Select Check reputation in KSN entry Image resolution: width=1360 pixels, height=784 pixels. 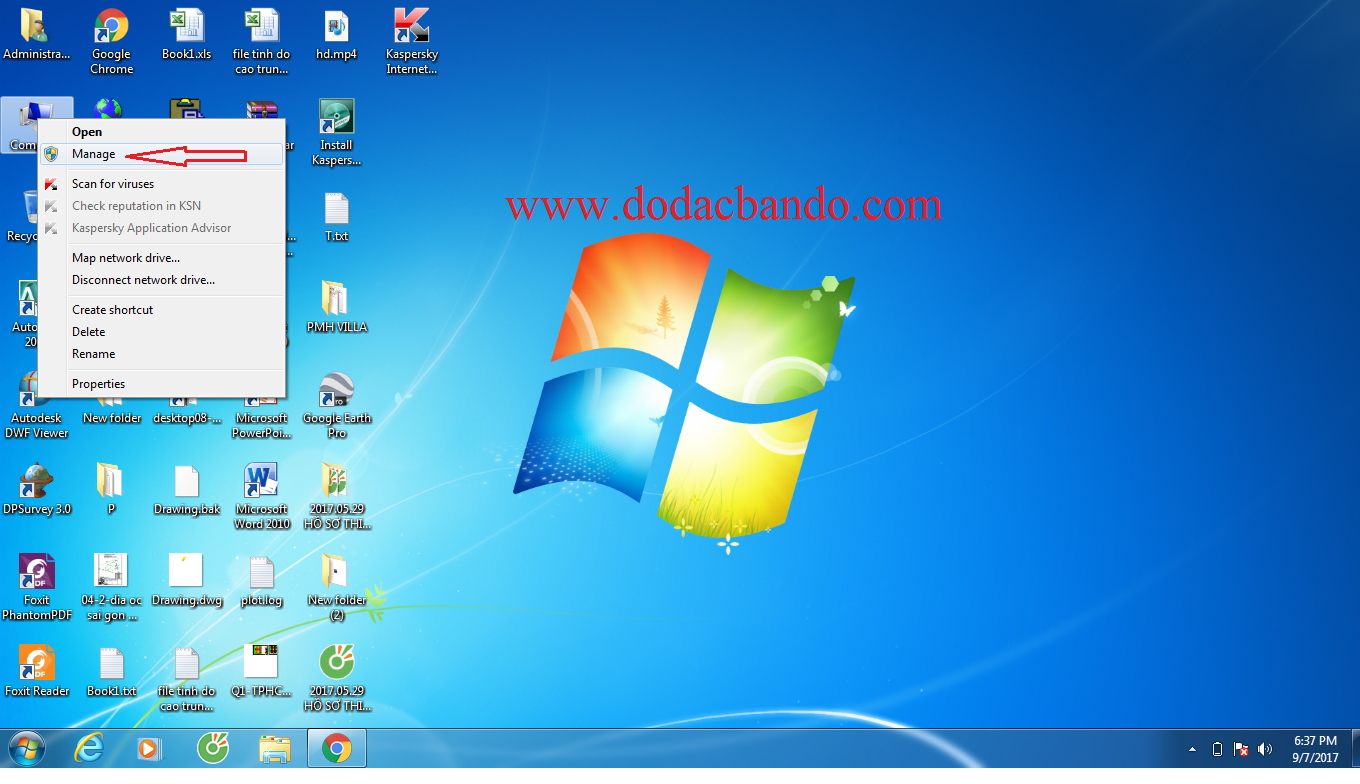tap(162, 206)
